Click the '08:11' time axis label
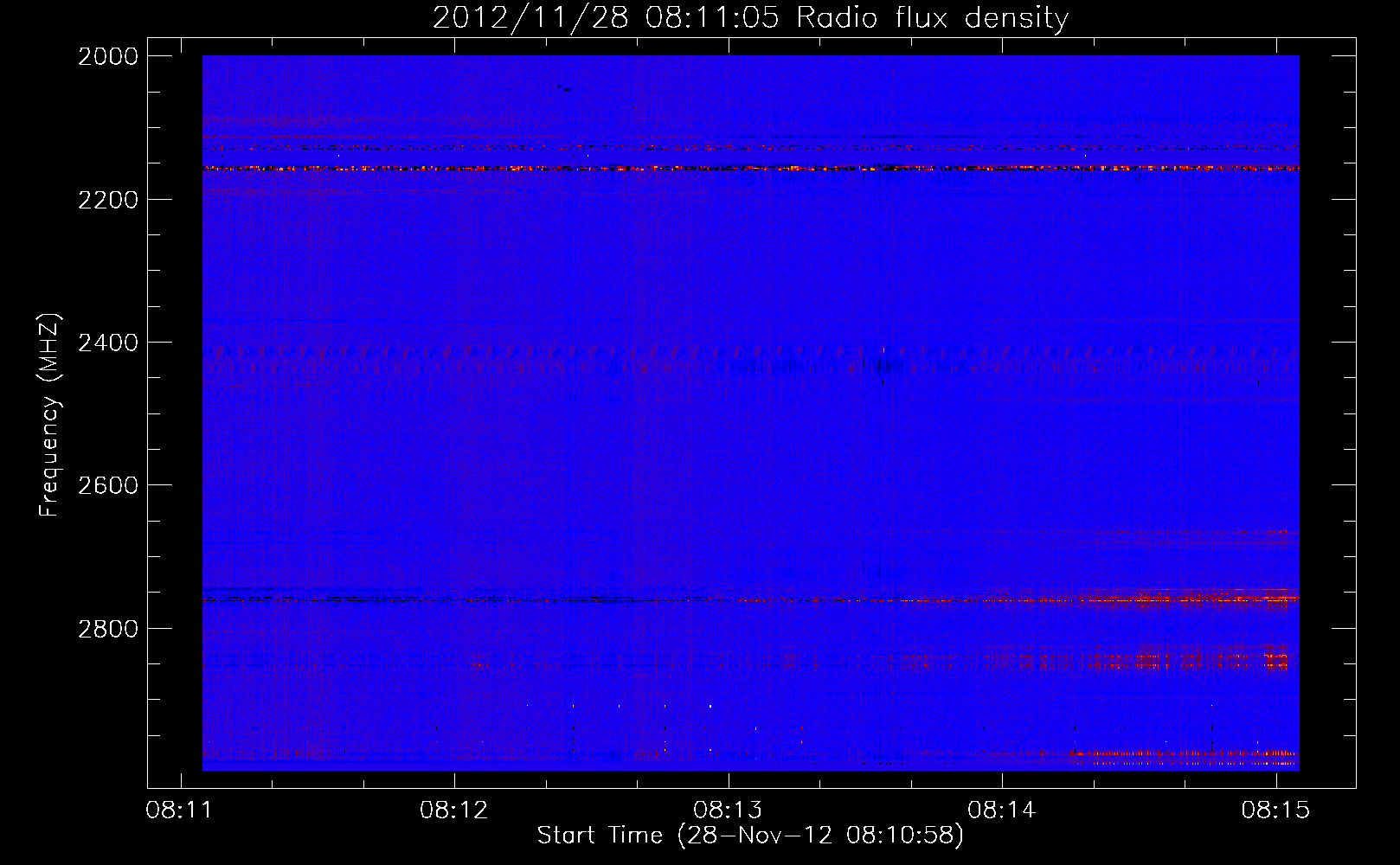This screenshot has height=865, width=1400. (x=180, y=811)
